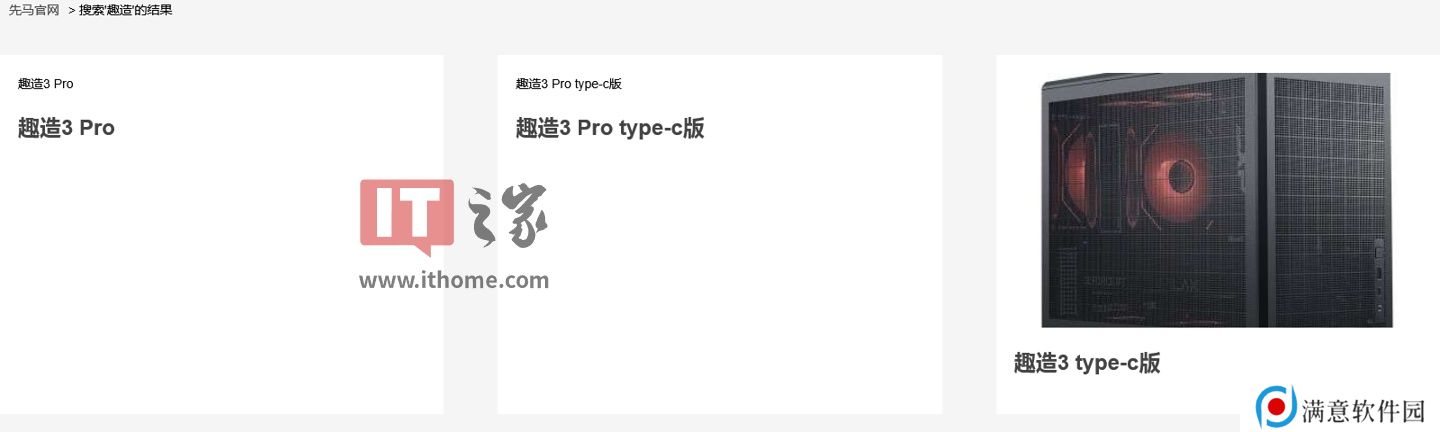Click the 搜索'趣造'的结果 breadcrumb text
The width and height of the screenshot is (1440, 432).
click(x=126, y=10)
